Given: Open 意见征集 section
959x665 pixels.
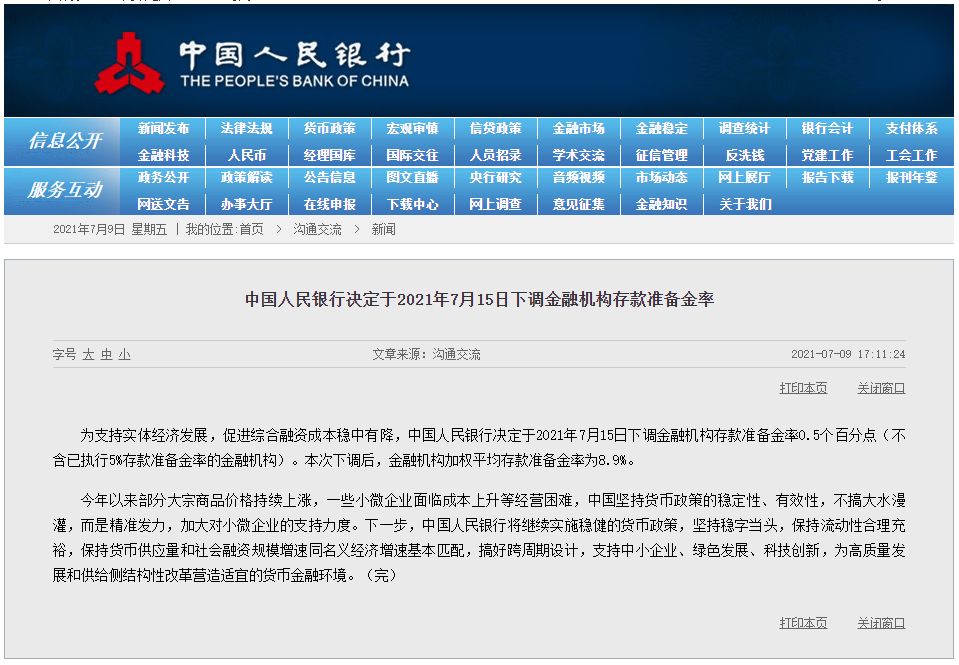Looking at the screenshot, I should [579, 204].
